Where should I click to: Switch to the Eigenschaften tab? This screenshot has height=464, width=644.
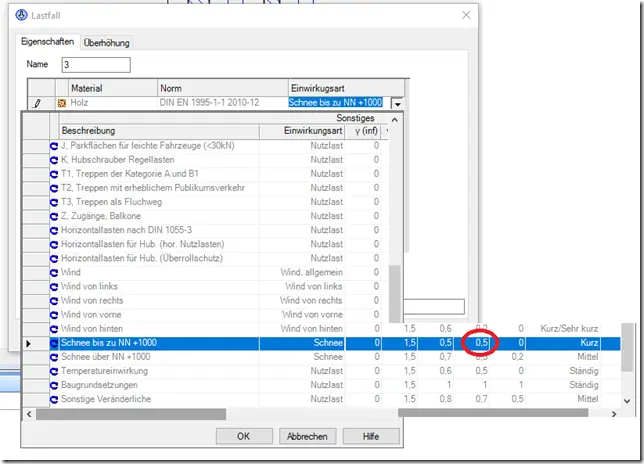[48, 41]
